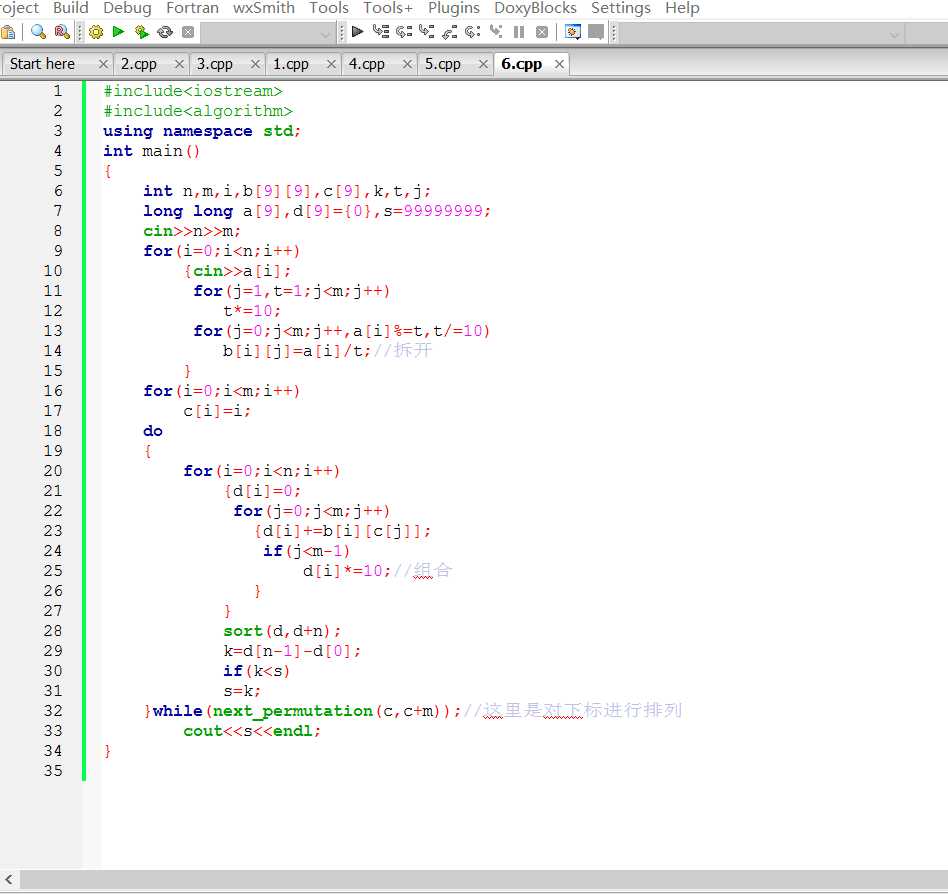This screenshot has width=948, height=894.
Task: Click the Build gear icon
Action: (96, 32)
